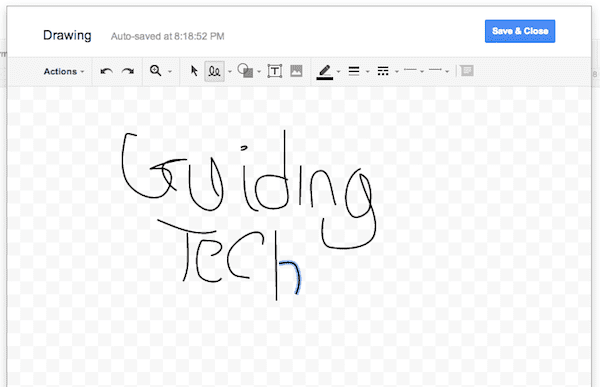Click the Auto-saved at 8:18:52 PM status
Screen dimensions: 600x387
coord(168,36)
